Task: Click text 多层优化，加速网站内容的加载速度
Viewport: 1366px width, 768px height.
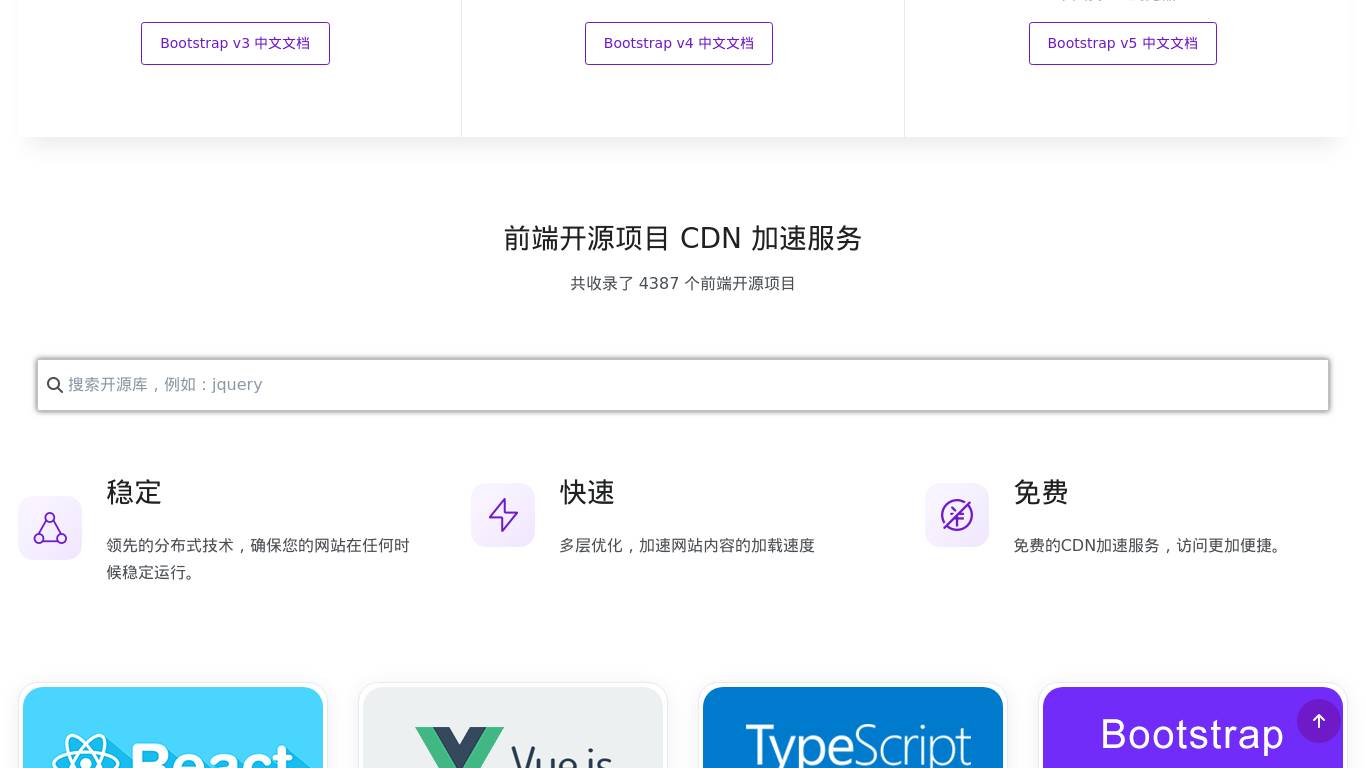Action: [687, 545]
